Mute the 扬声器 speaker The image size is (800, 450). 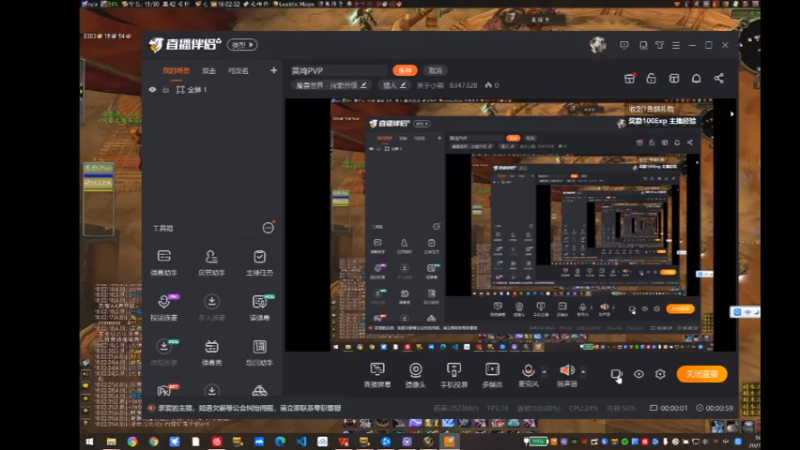[x=567, y=375]
